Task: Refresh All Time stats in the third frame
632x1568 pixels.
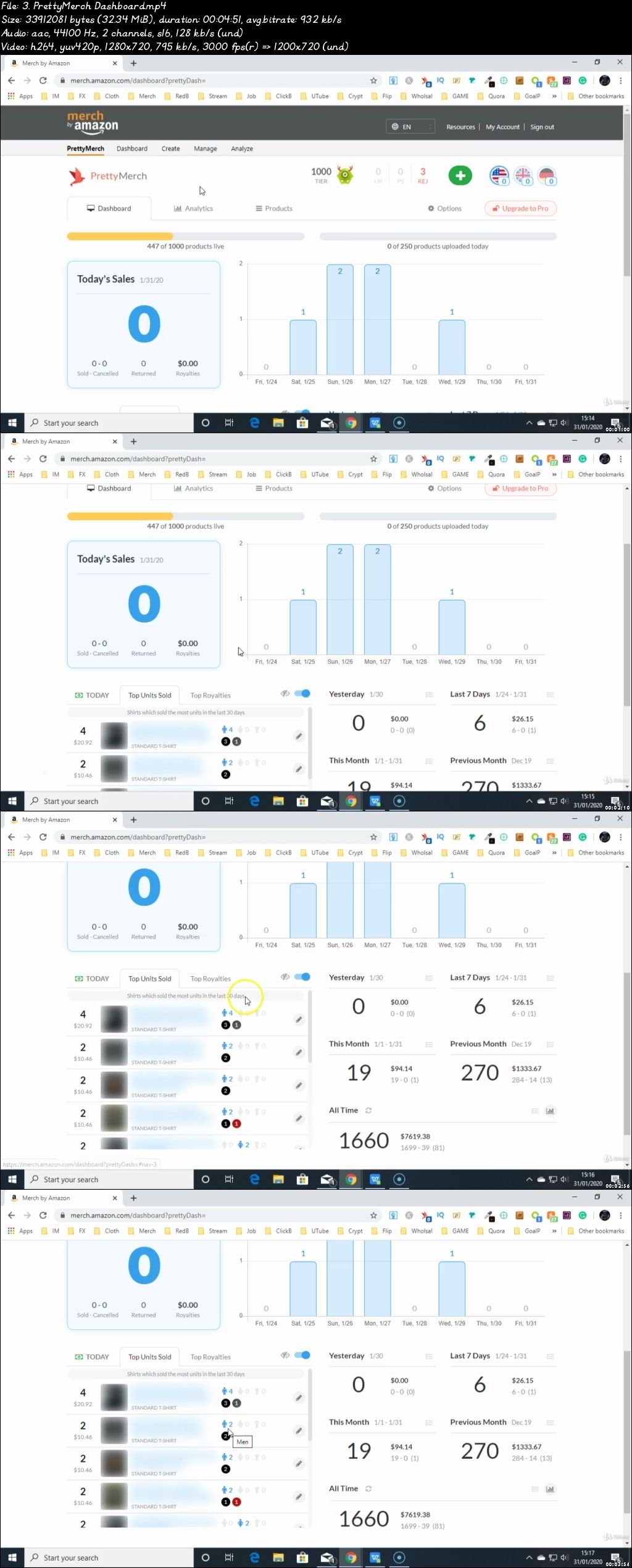Action: point(368,1110)
